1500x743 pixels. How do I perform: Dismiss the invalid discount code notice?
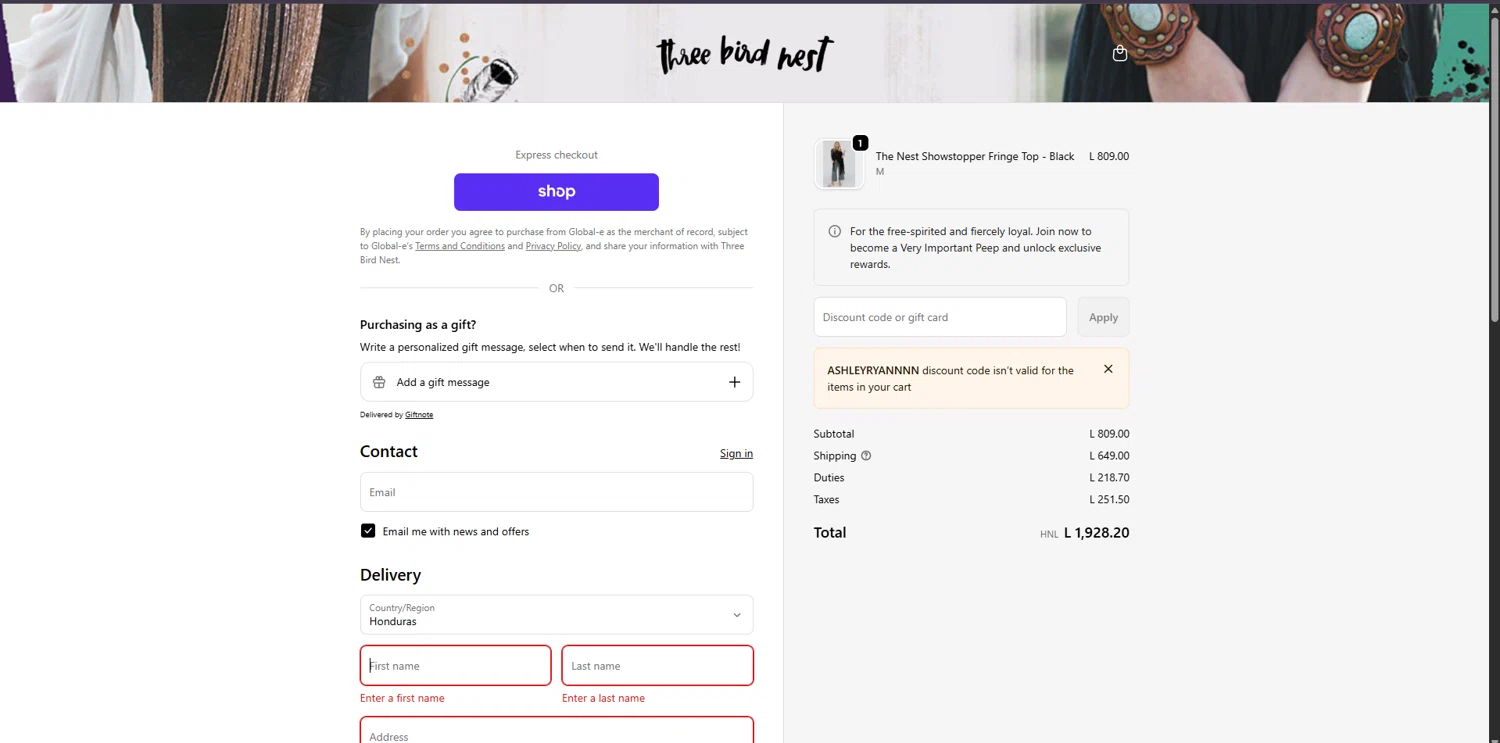click(1108, 369)
